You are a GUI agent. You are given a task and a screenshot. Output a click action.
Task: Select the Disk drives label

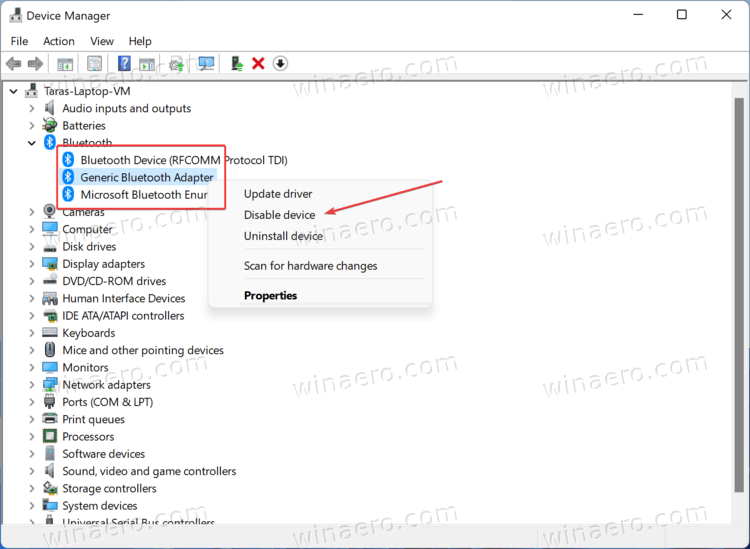(x=89, y=246)
